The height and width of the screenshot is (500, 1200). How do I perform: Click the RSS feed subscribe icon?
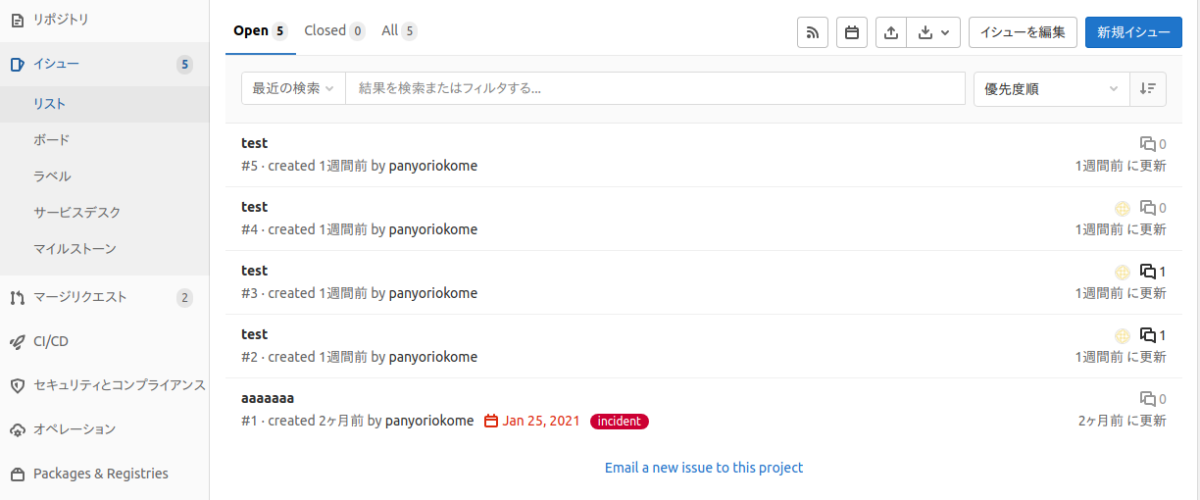tap(812, 32)
